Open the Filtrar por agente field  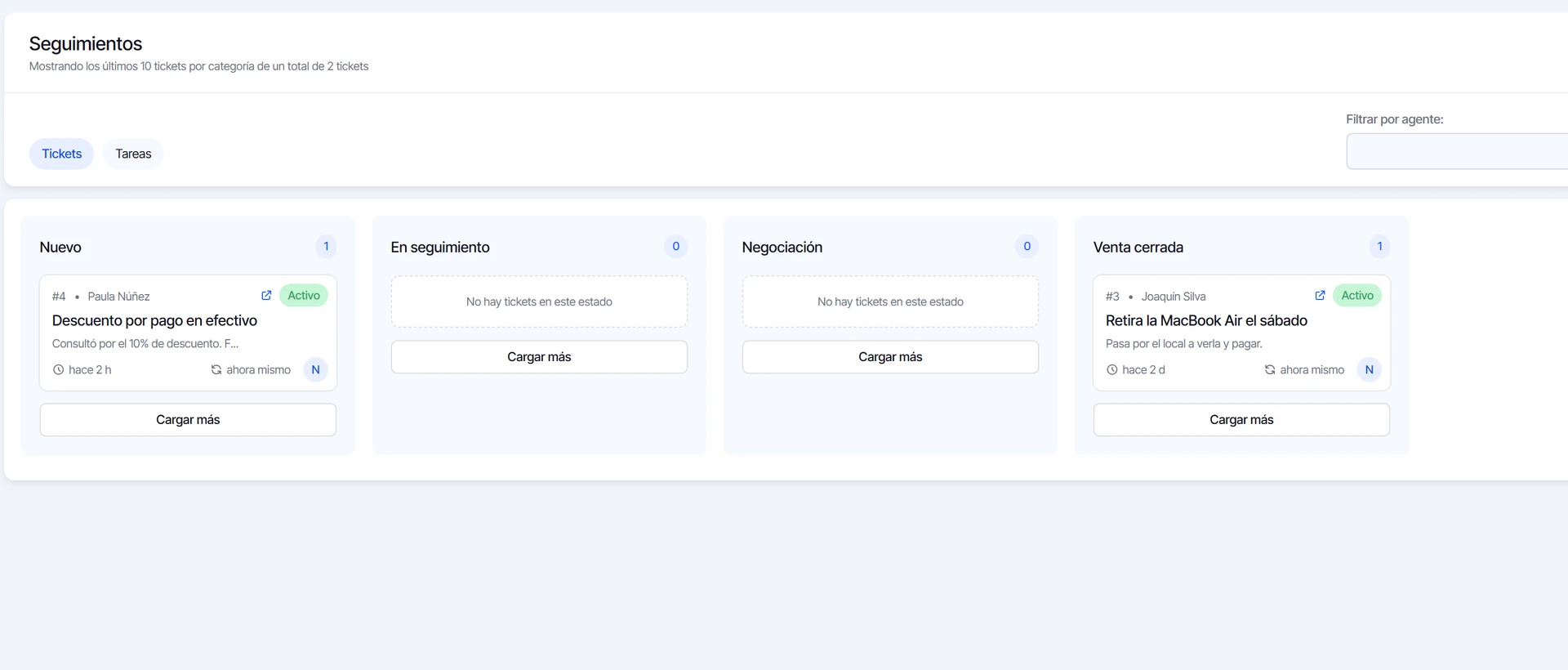(x=1457, y=151)
